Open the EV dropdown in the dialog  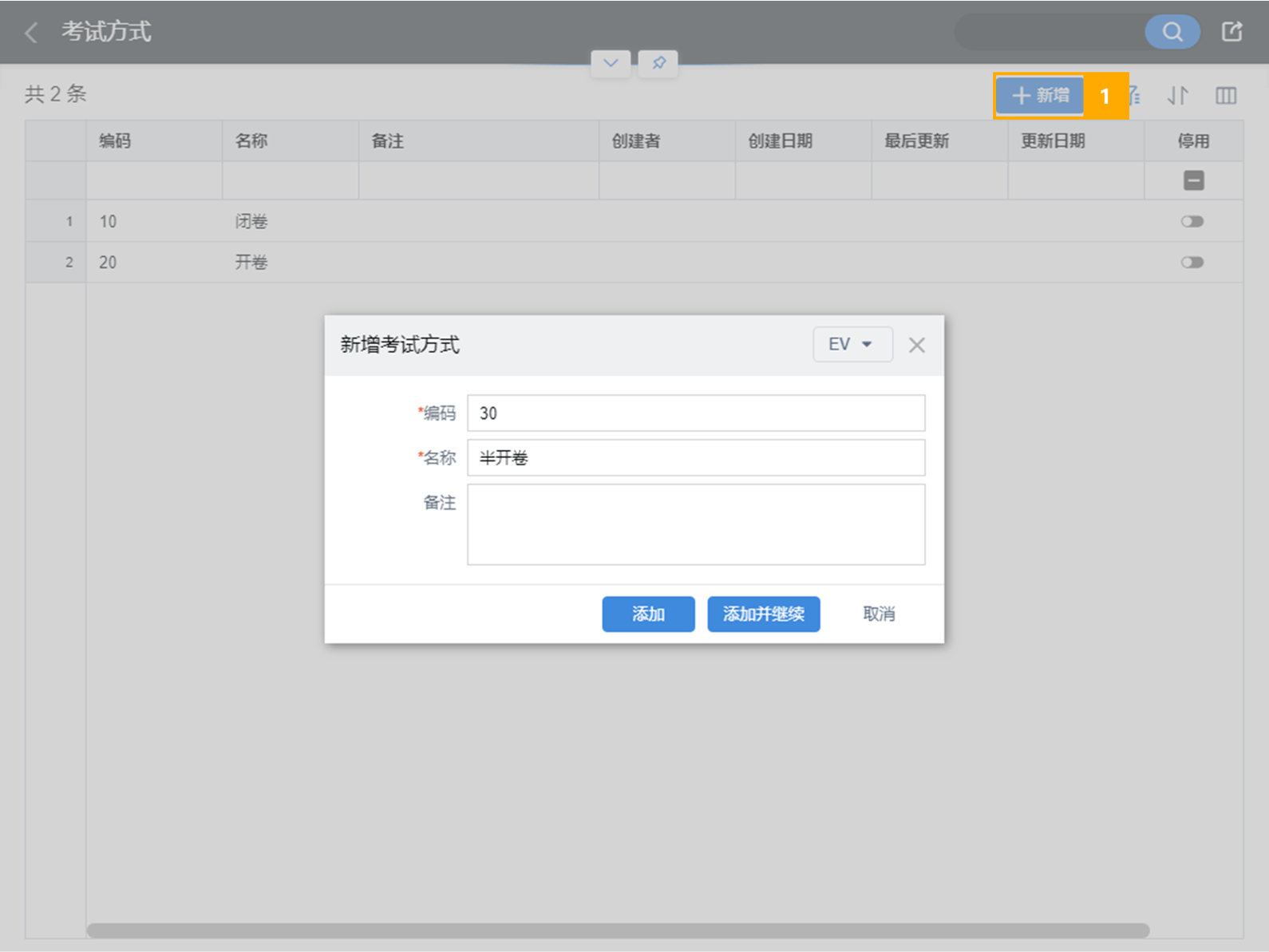[852, 344]
